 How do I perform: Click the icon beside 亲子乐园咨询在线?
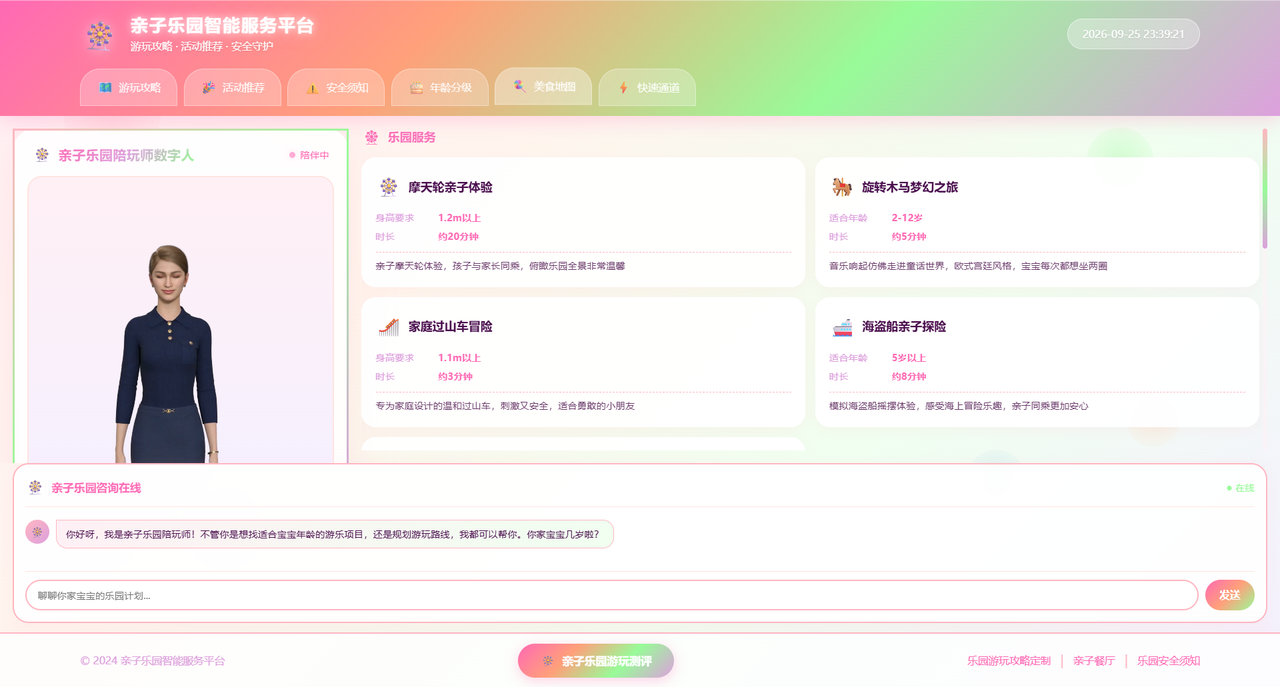[35, 488]
